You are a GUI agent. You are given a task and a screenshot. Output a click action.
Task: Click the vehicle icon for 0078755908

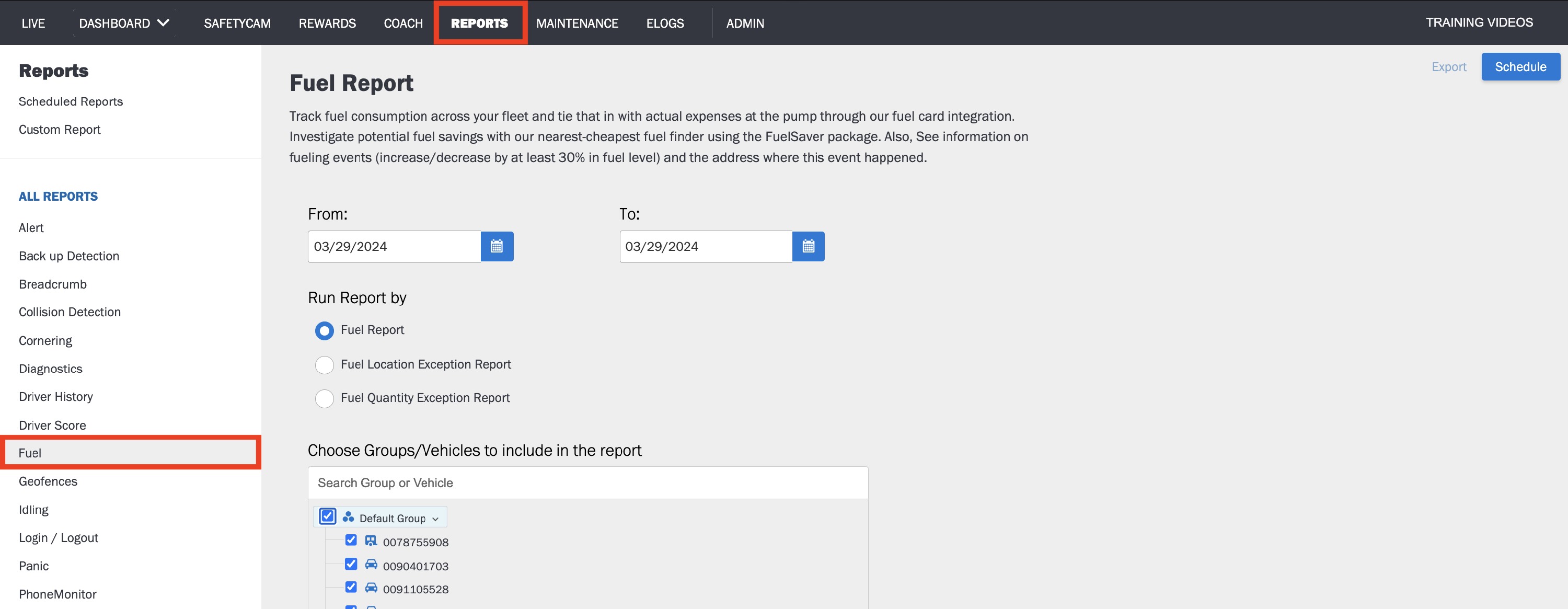coord(371,541)
